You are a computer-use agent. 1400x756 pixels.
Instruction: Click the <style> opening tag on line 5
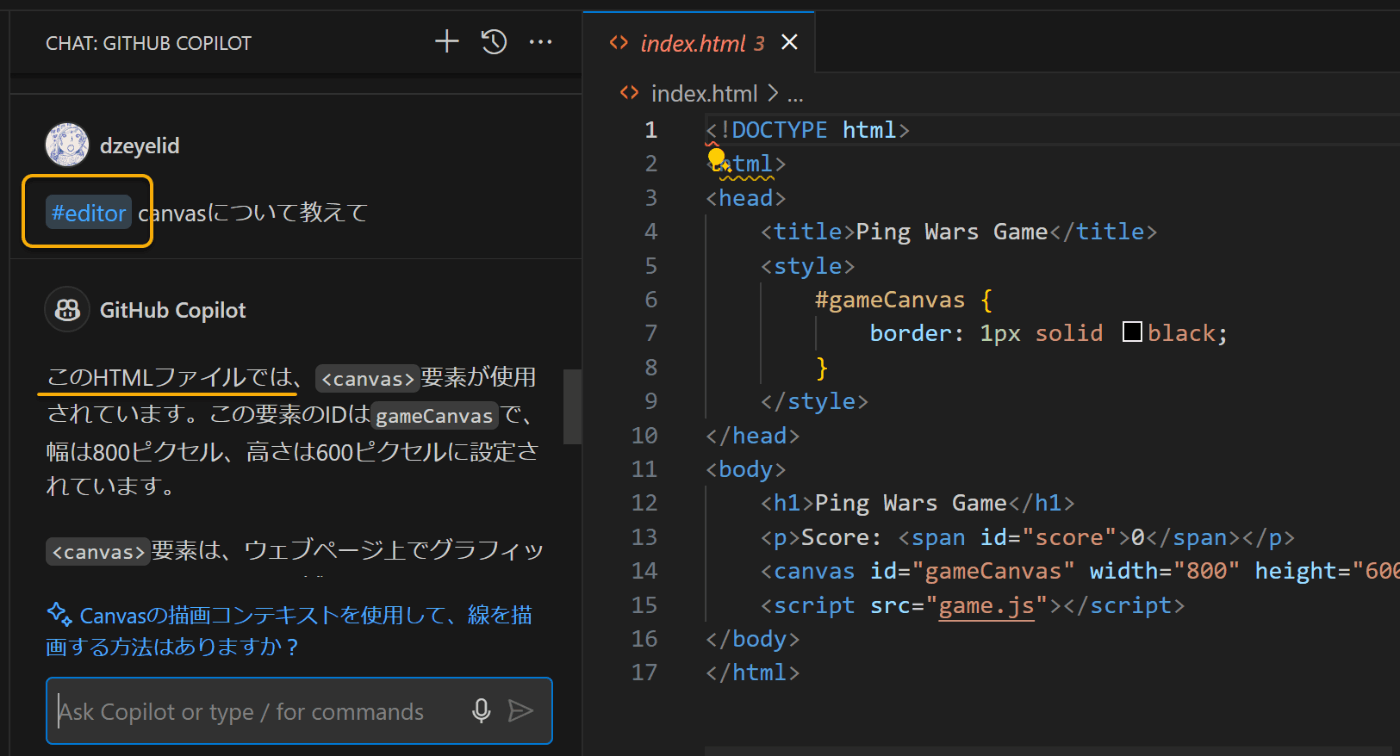pyautogui.click(x=808, y=266)
